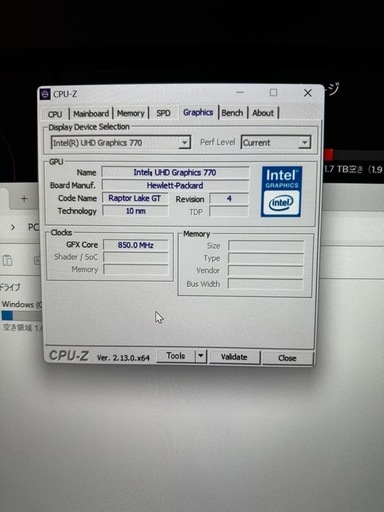Open the Bench tab

click(x=232, y=113)
